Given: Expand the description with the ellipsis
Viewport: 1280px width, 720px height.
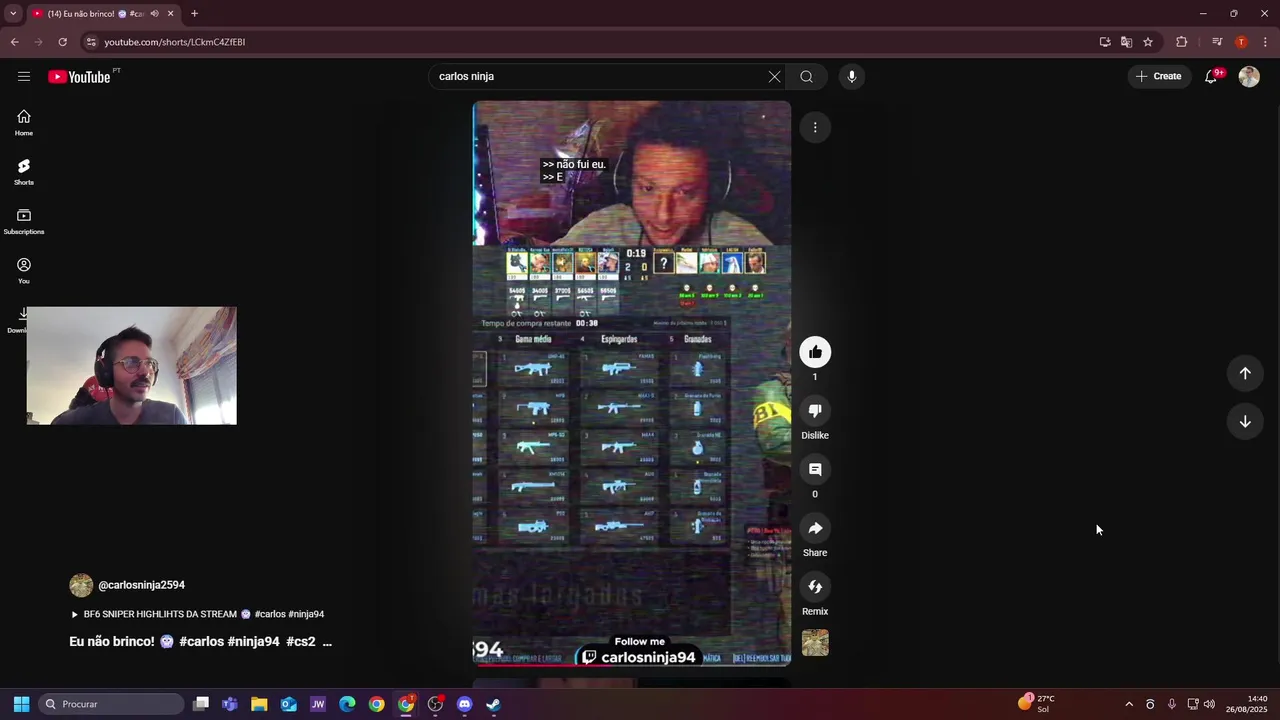Looking at the screenshot, I should coord(327,642).
